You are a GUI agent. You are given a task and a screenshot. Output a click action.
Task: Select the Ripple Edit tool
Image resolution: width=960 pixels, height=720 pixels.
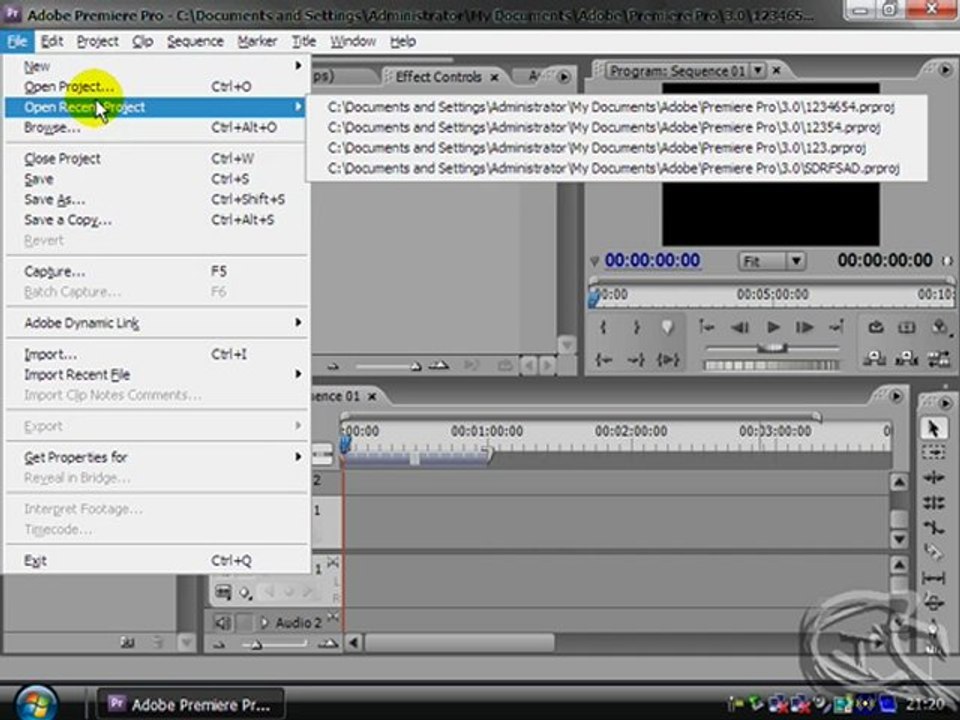pyautogui.click(x=933, y=478)
